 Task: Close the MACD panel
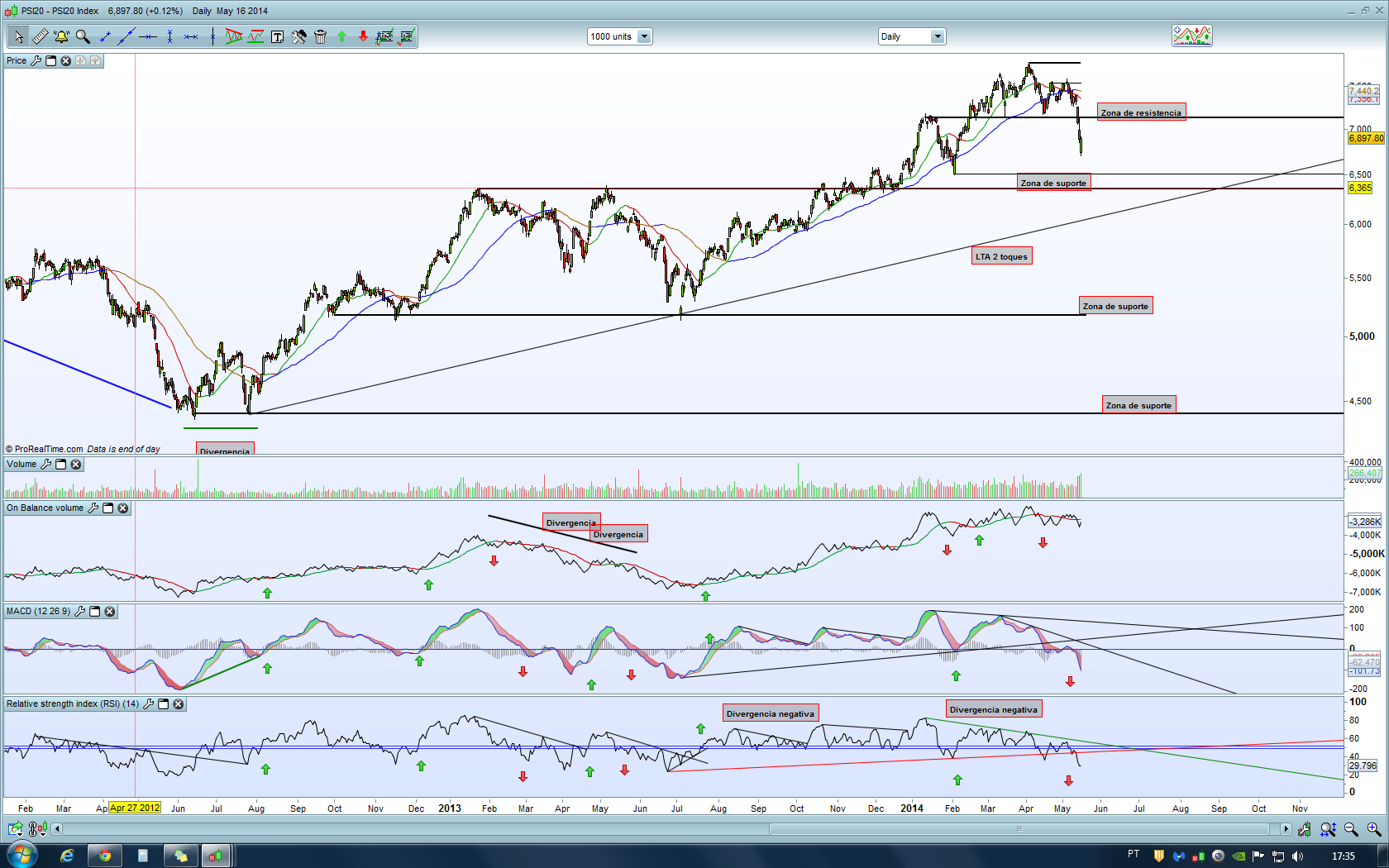pyautogui.click(x=110, y=612)
